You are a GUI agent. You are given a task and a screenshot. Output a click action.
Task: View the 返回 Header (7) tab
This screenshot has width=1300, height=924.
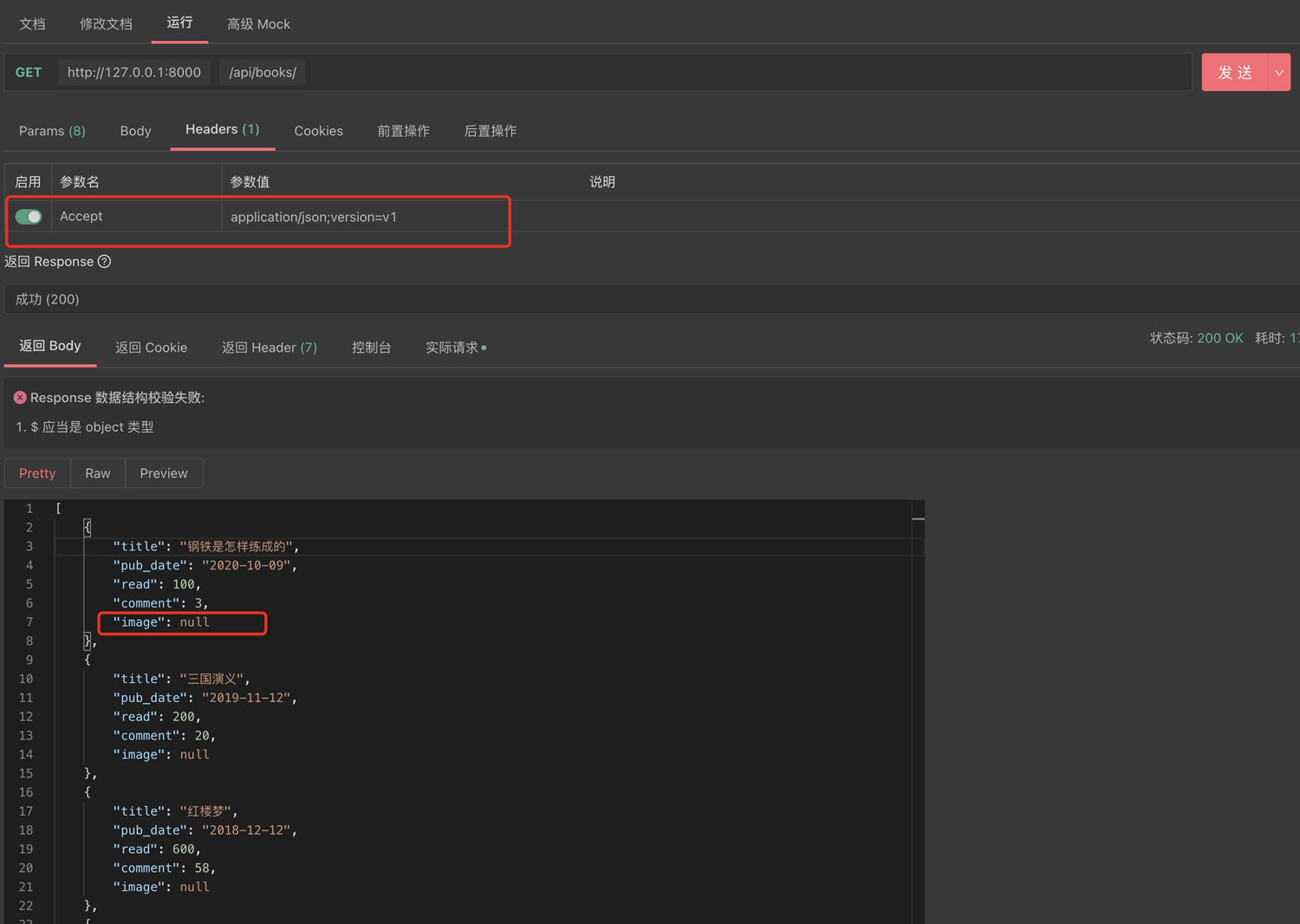coord(269,348)
